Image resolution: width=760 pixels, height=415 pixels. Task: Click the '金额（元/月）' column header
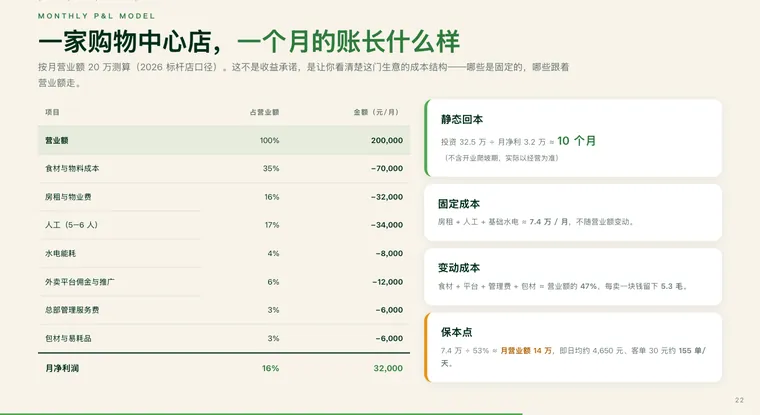(x=377, y=112)
